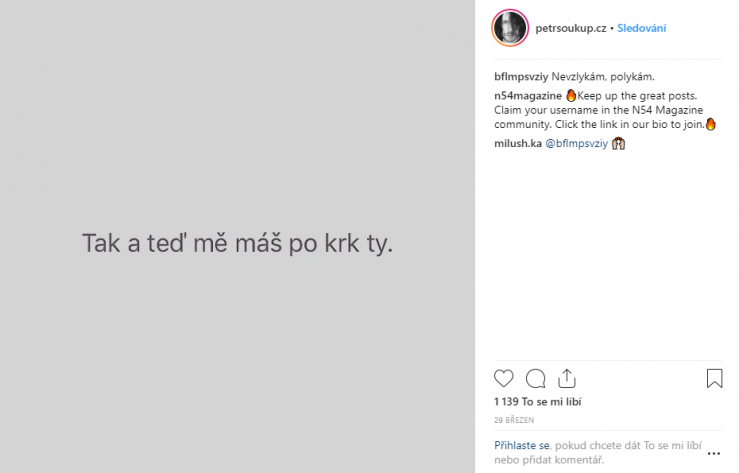The width and height of the screenshot is (739, 473).
Task: Open milush.ka commenter profile
Action: (x=517, y=144)
